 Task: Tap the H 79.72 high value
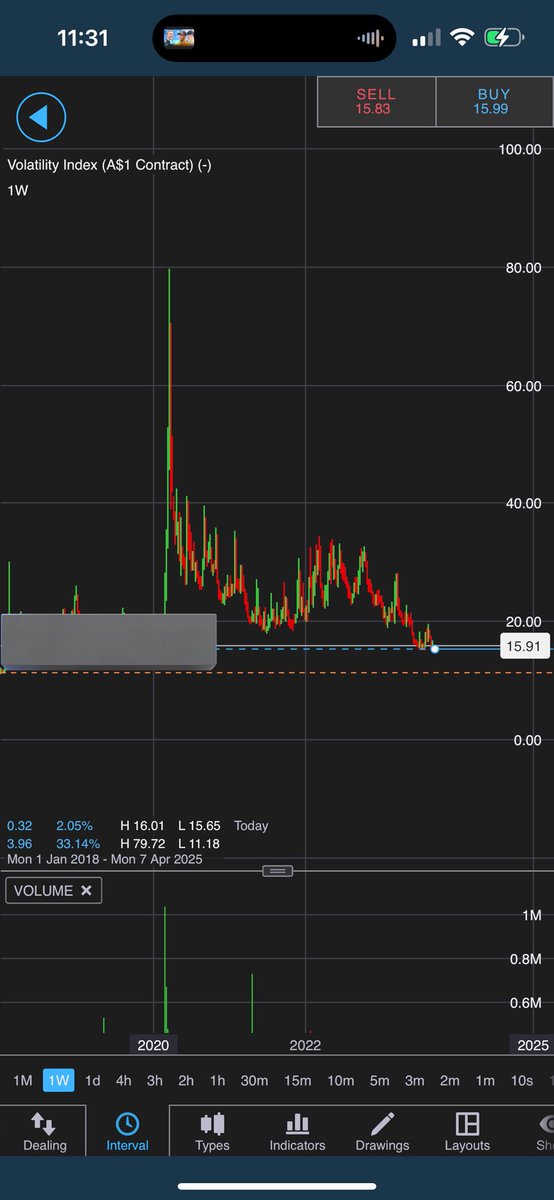coord(142,843)
